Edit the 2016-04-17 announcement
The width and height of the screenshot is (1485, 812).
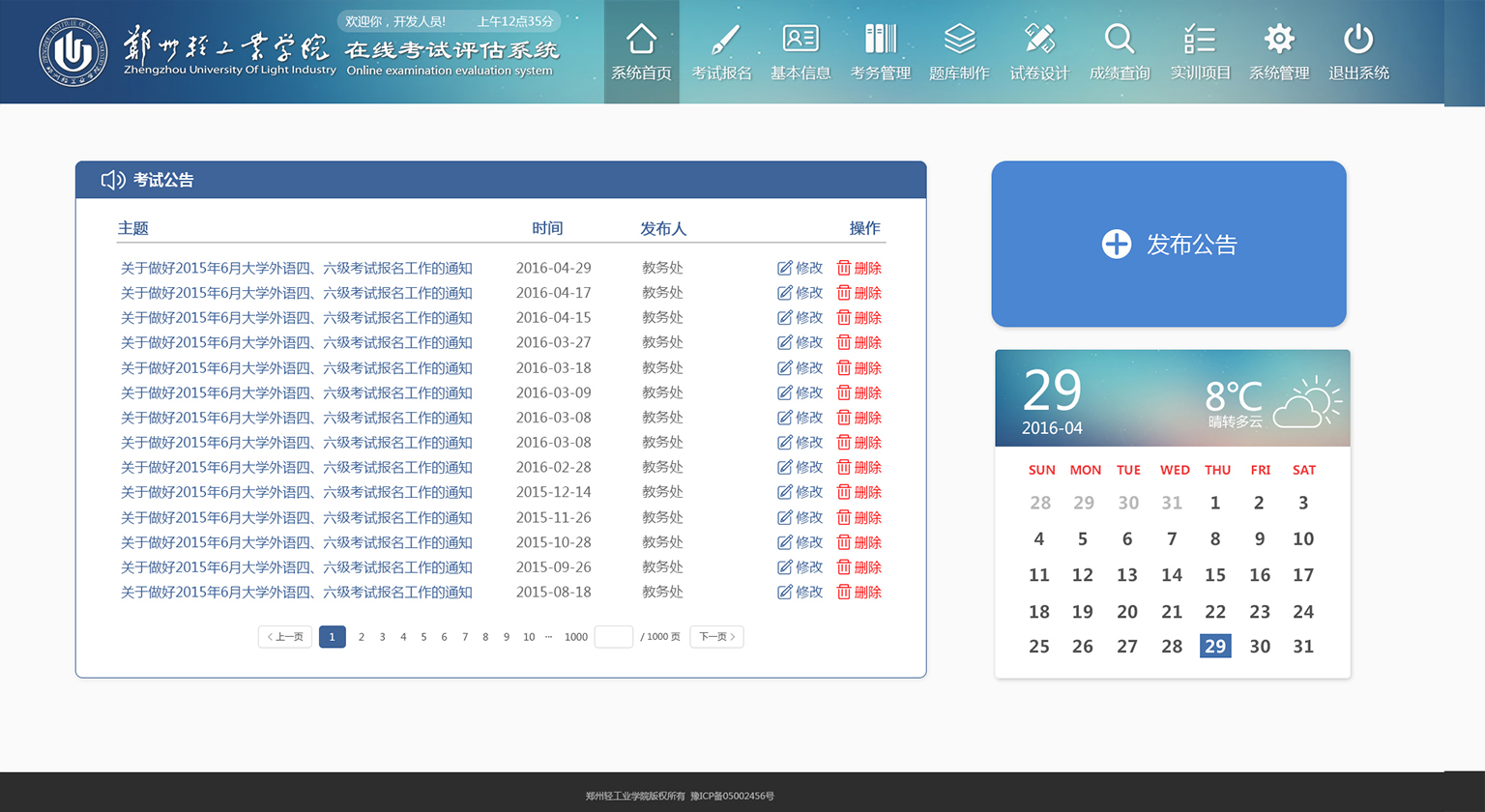(x=801, y=293)
